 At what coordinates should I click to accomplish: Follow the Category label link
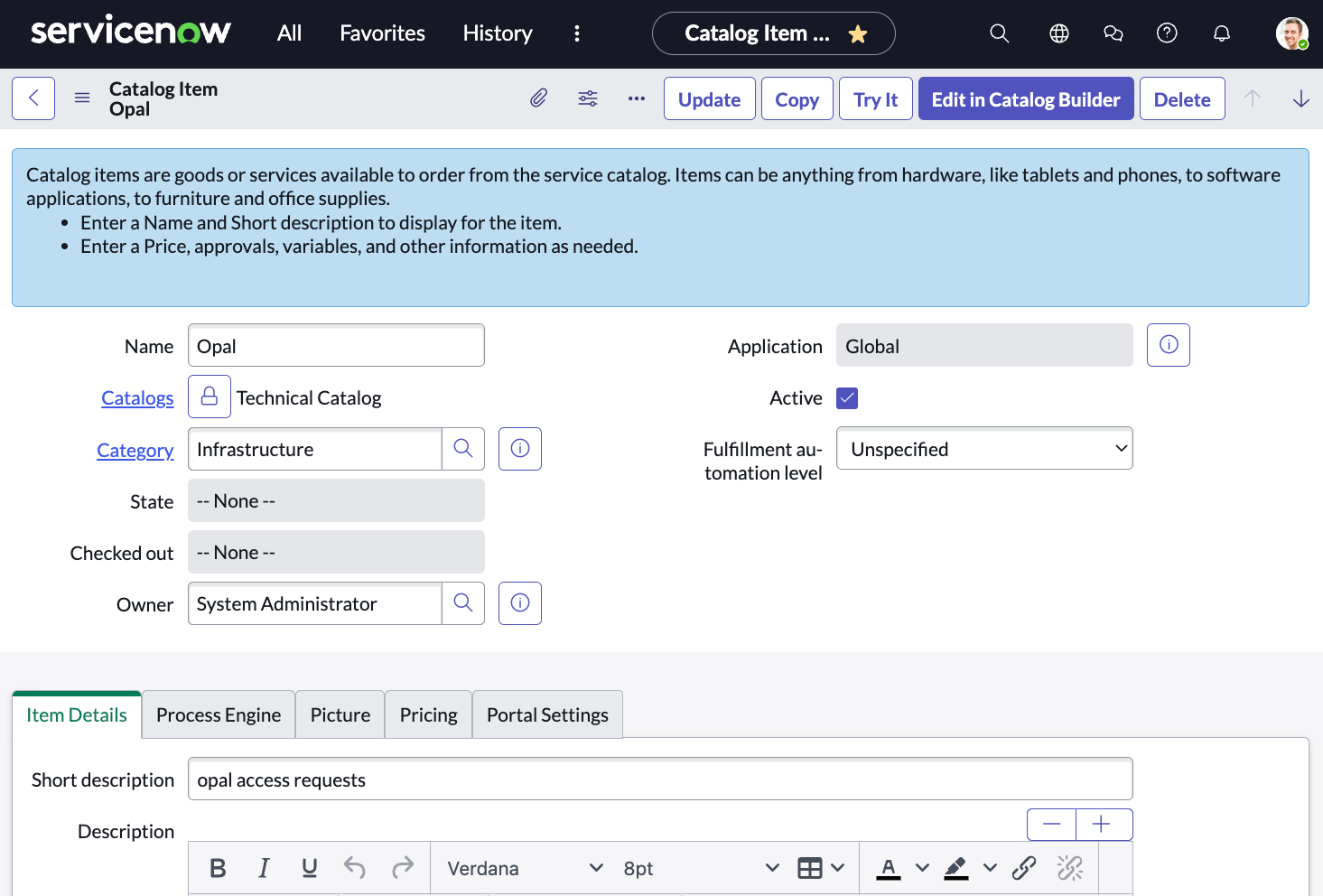(135, 450)
